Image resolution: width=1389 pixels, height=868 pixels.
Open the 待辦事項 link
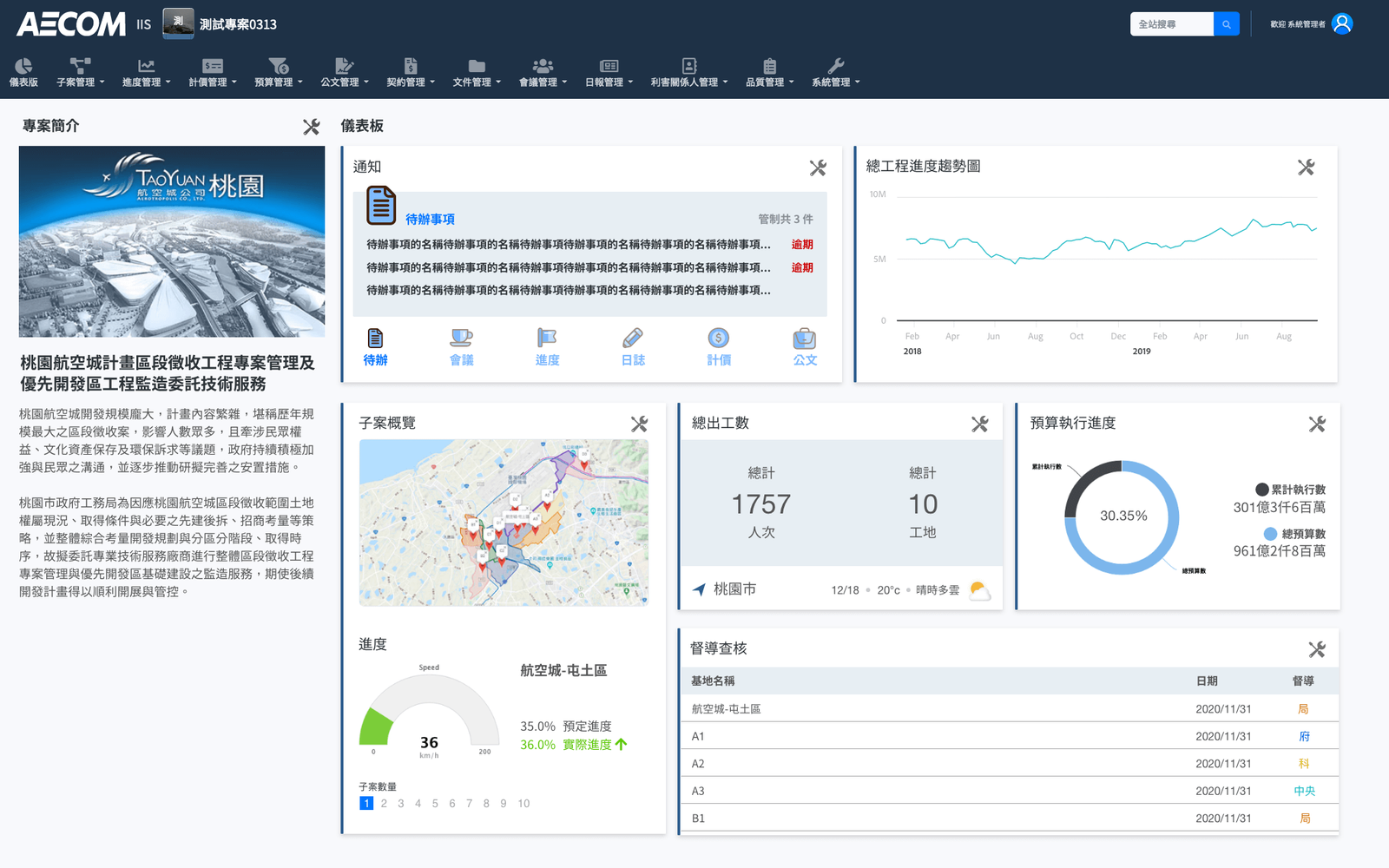click(430, 220)
